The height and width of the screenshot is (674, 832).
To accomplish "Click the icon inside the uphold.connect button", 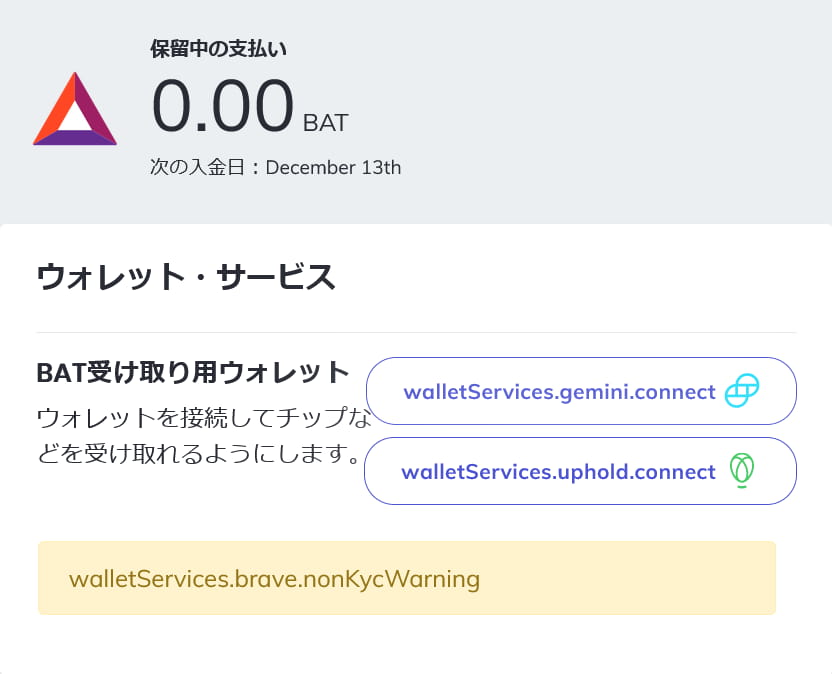I will (x=742, y=471).
